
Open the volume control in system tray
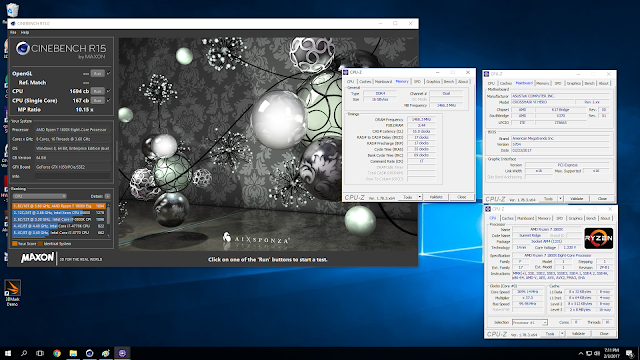point(597,353)
